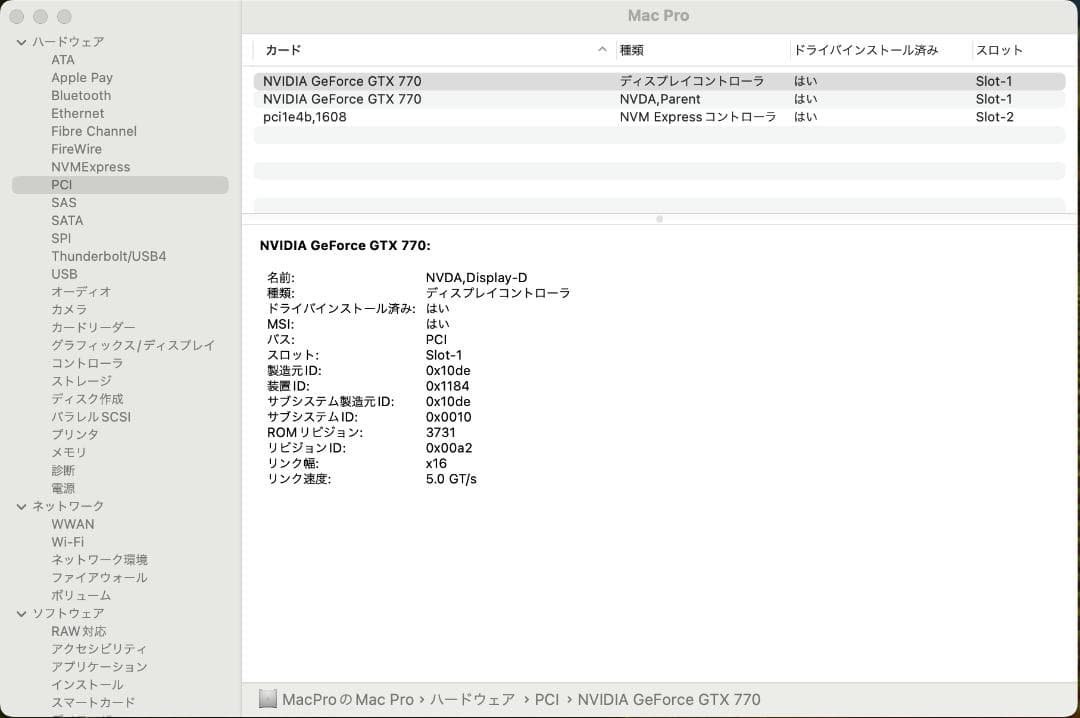Open コントローラ section
This screenshot has width=1080, height=718.
coord(87,363)
